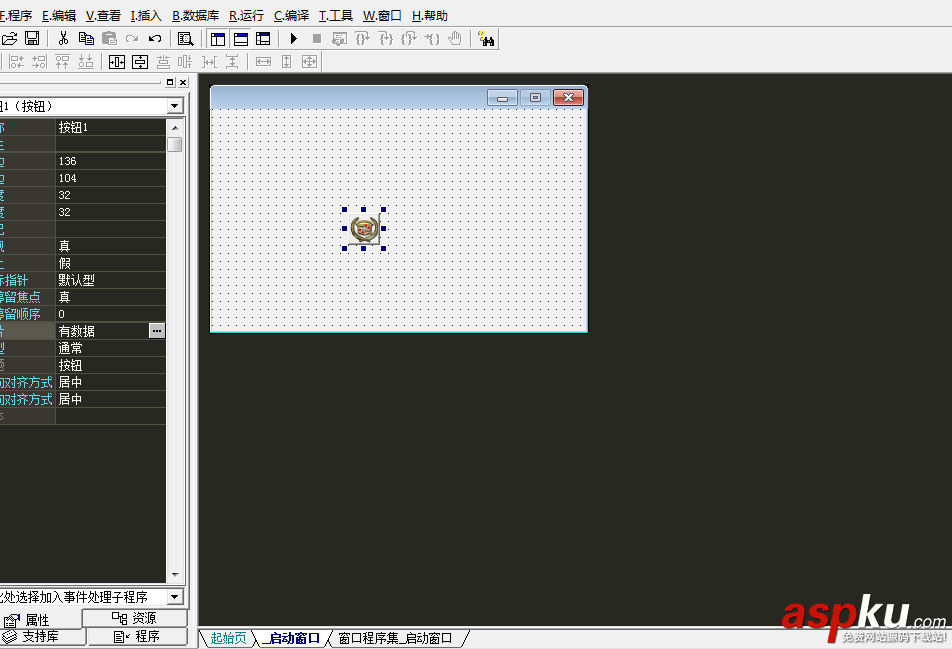Toggle the left side pane layout button
Image resolution: width=952 pixels, height=649 pixels.
coord(218,39)
